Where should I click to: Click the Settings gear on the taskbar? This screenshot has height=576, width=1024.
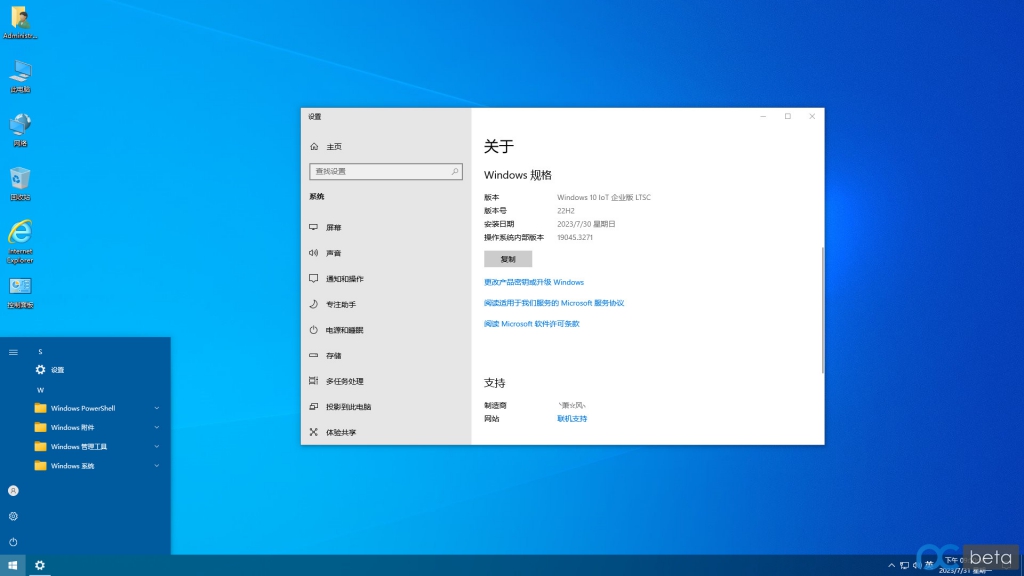(40, 566)
